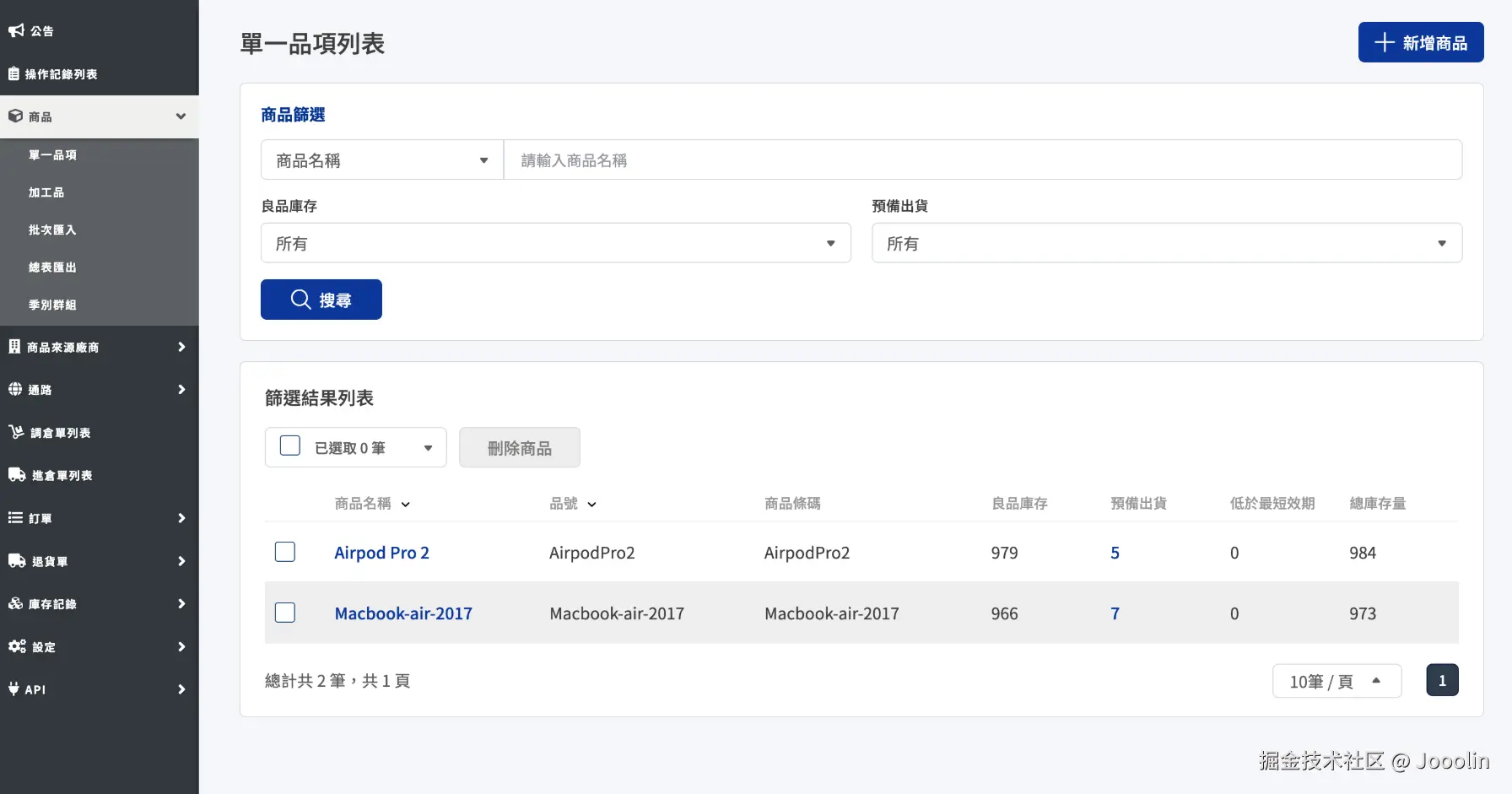The image size is (1512, 794).
Task: Click the 請輸入商品名稱 search input field
Action: (982, 160)
